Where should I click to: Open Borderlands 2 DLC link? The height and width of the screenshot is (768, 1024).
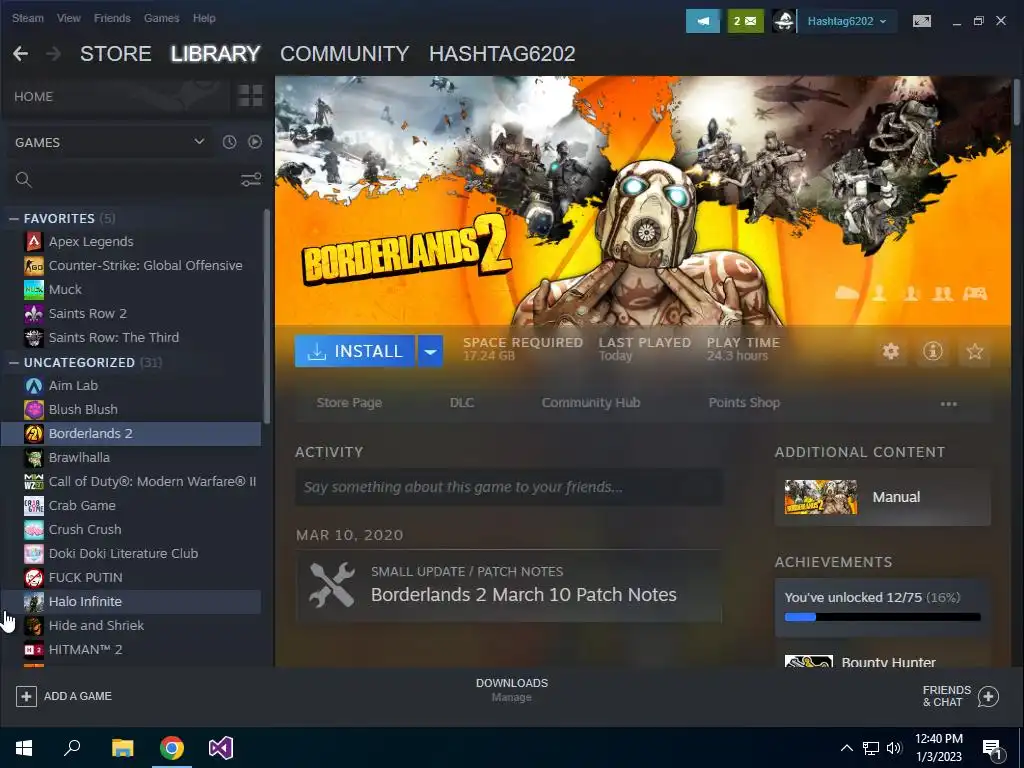[462, 403]
